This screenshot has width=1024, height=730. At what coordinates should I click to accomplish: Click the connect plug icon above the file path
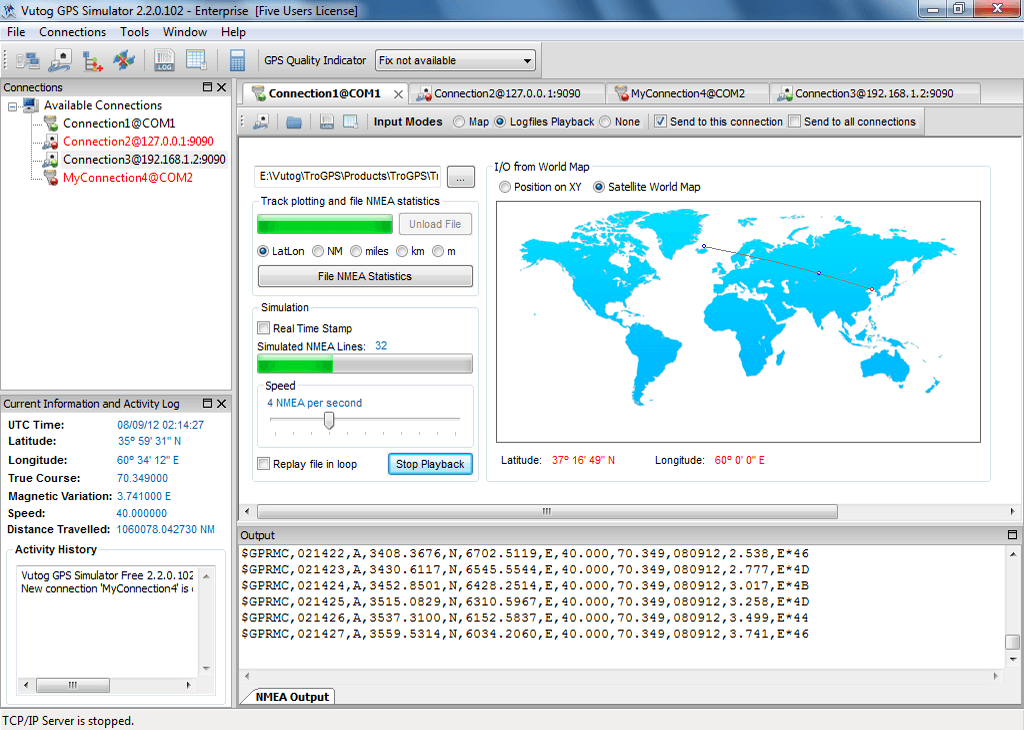tap(262, 122)
